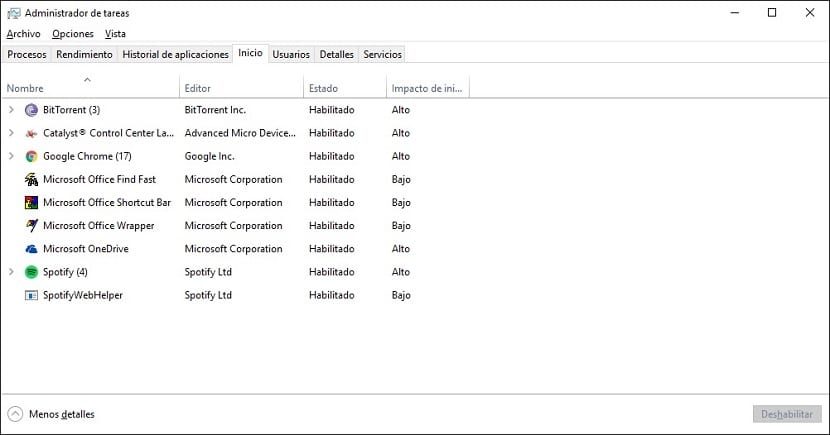Select the Microsoft Office Wrapper name
The width and height of the screenshot is (830, 435).
click(x=98, y=226)
